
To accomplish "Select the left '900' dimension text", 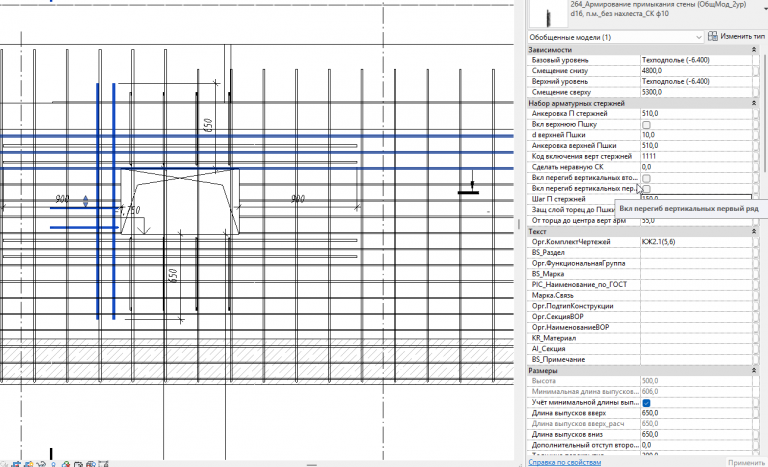I will pos(62,199).
